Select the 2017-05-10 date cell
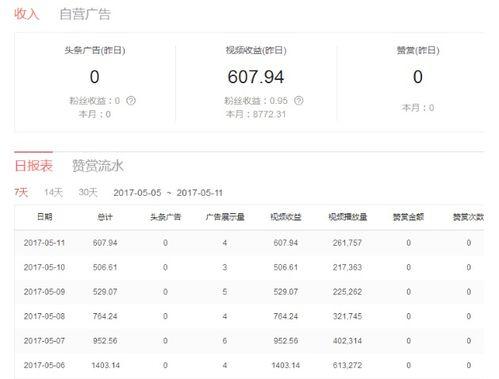Viewport: 499px width, 379px height. [44, 267]
